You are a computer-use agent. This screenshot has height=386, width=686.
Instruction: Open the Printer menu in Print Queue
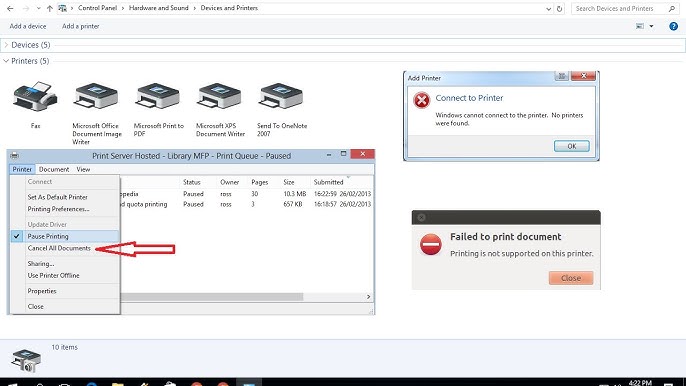coord(22,169)
